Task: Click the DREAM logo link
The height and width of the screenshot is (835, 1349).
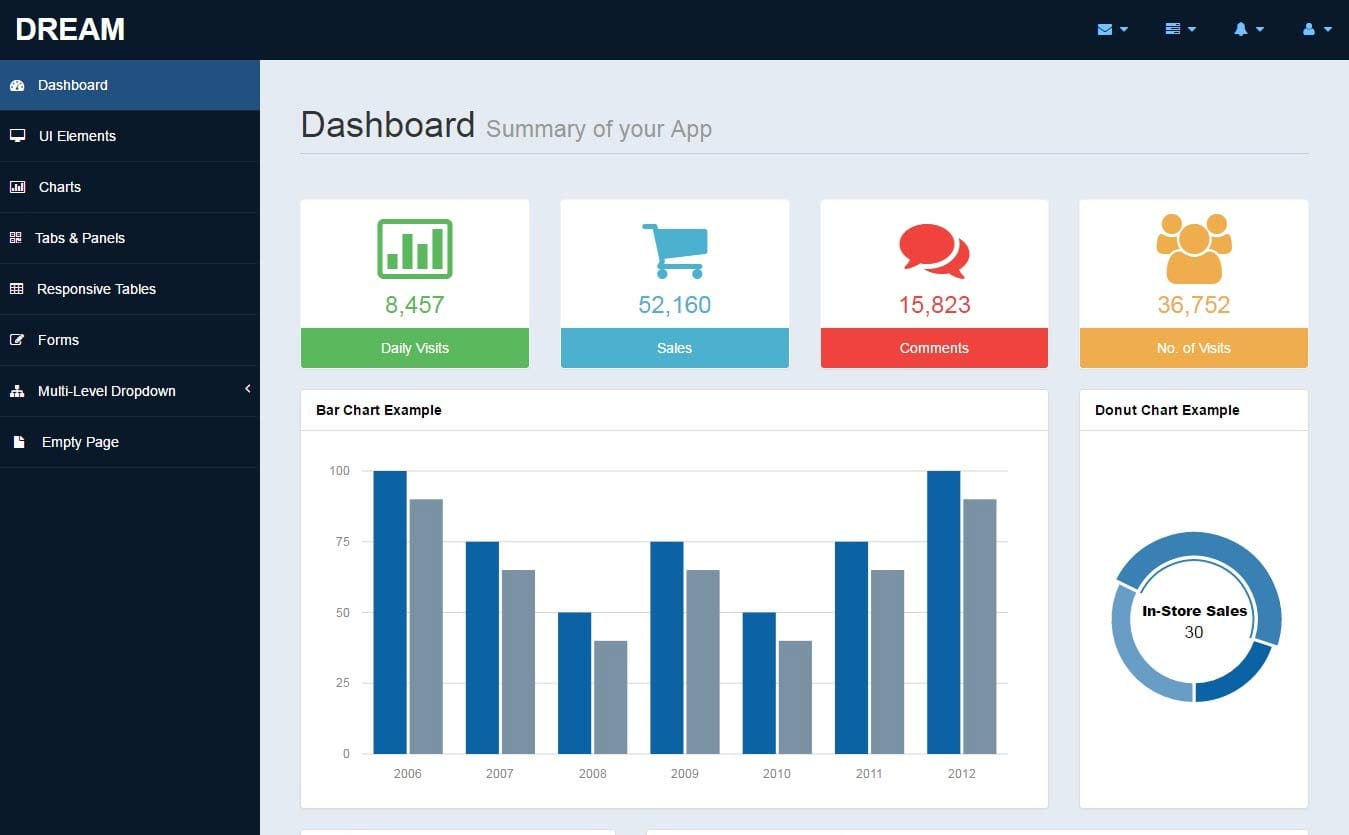Action: click(x=70, y=29)
